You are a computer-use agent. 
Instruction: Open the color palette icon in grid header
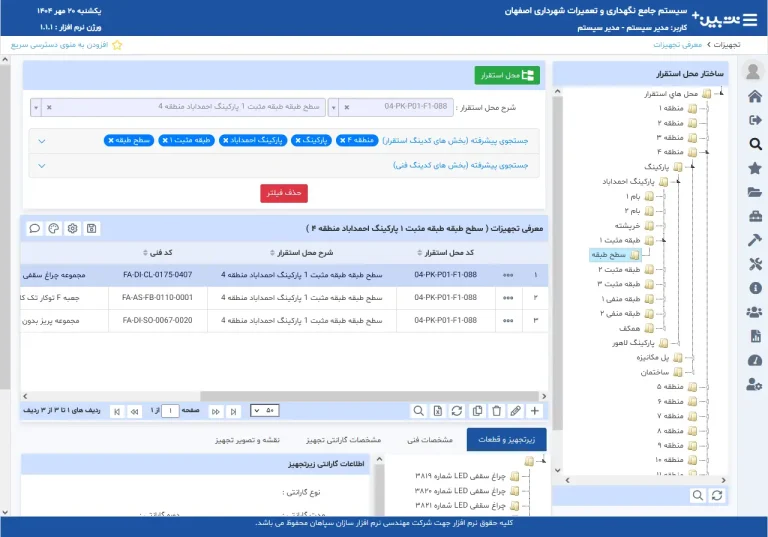pos(54,228)
